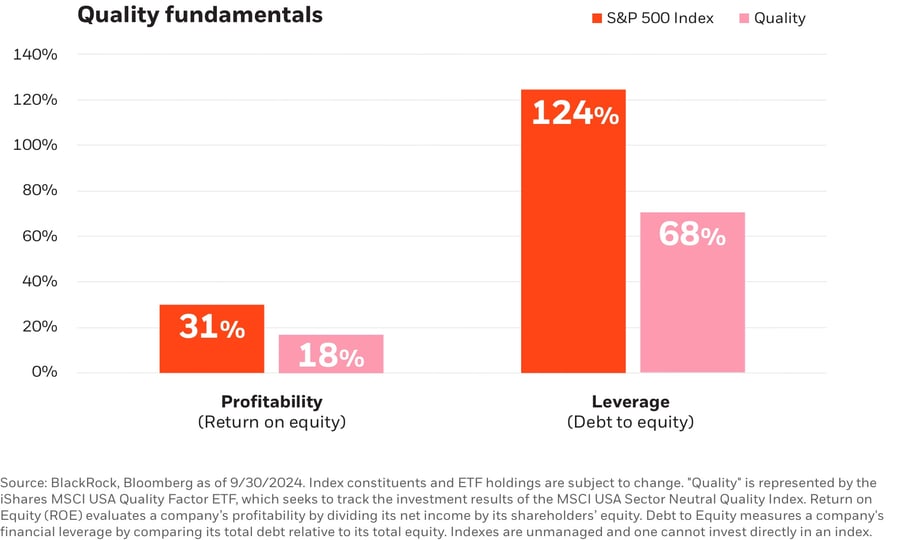This screenshot has width=900, height=540.
Task: Select the 80% y-axis tick label
Action: point(39,190)
